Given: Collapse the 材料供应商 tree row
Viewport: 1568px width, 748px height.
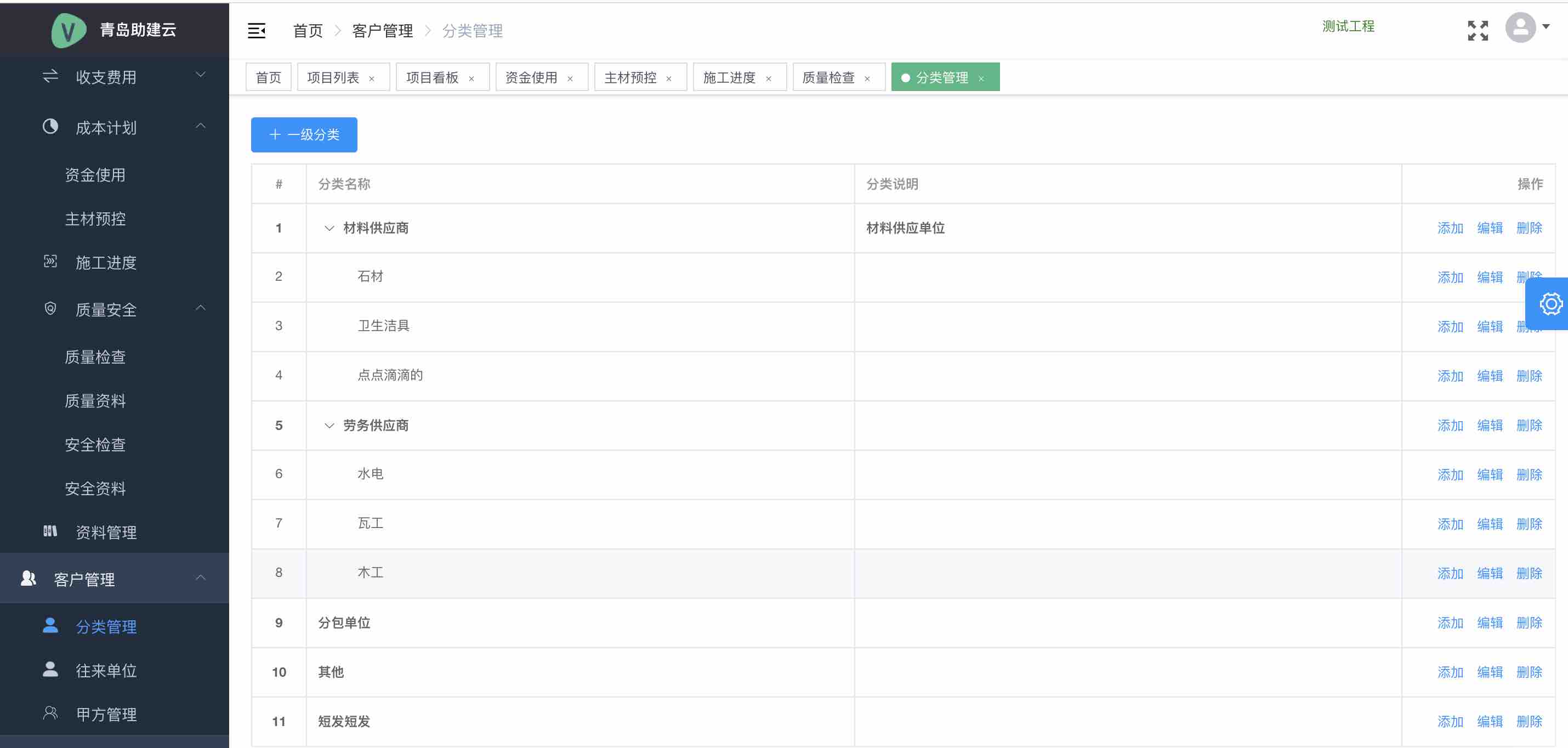Looking at the screenshot, I should point(329,228).
